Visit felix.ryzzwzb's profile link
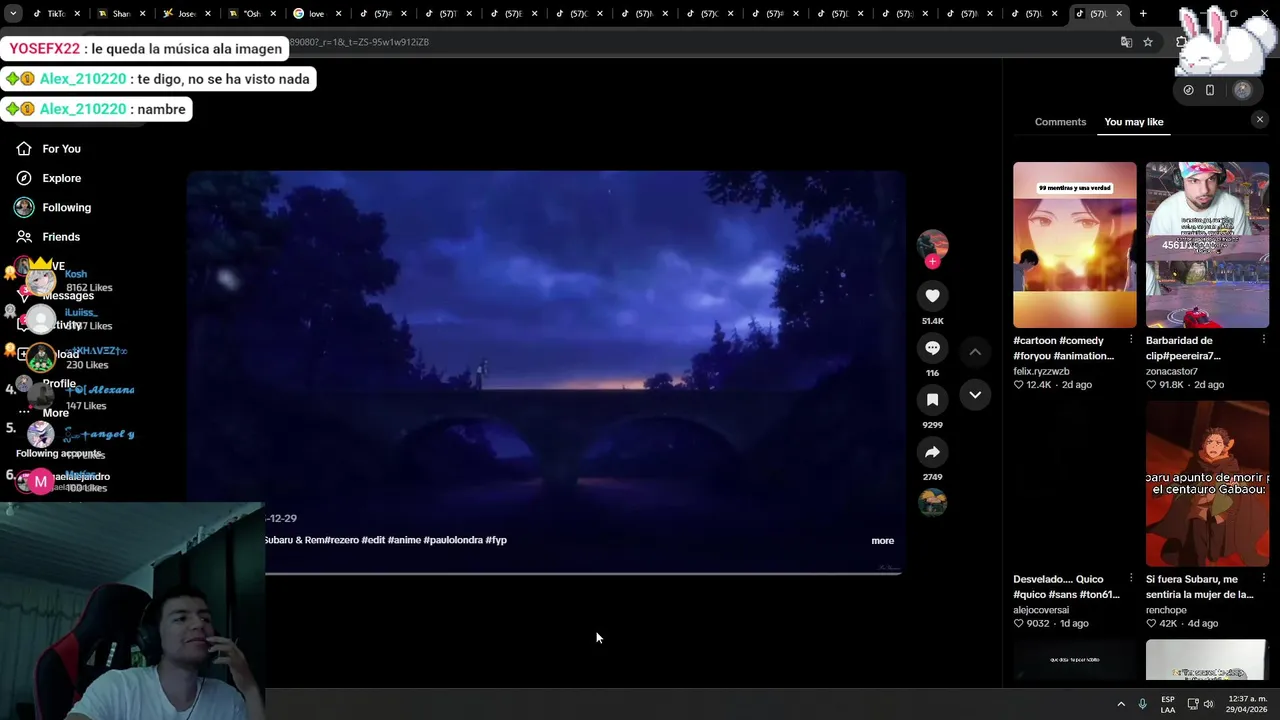The image size is (1280, 720). tap(1041, 371)
